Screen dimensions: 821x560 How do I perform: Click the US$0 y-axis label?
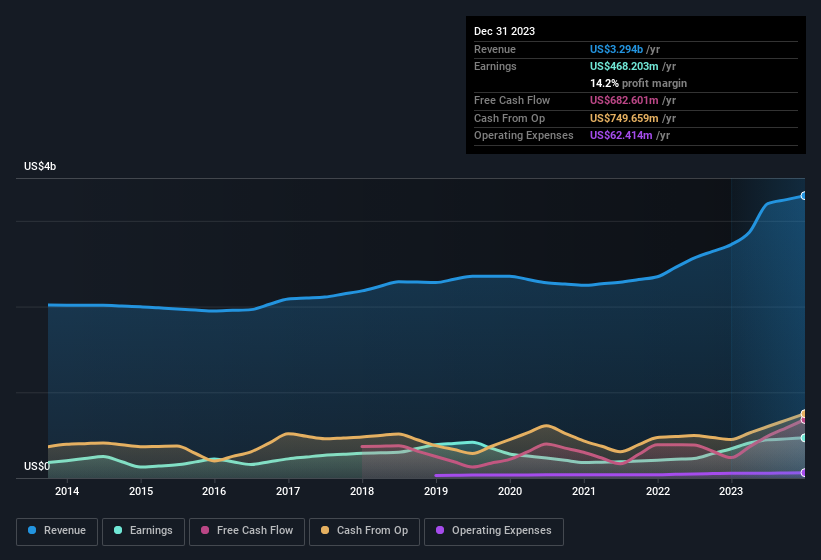click(37, 466)
